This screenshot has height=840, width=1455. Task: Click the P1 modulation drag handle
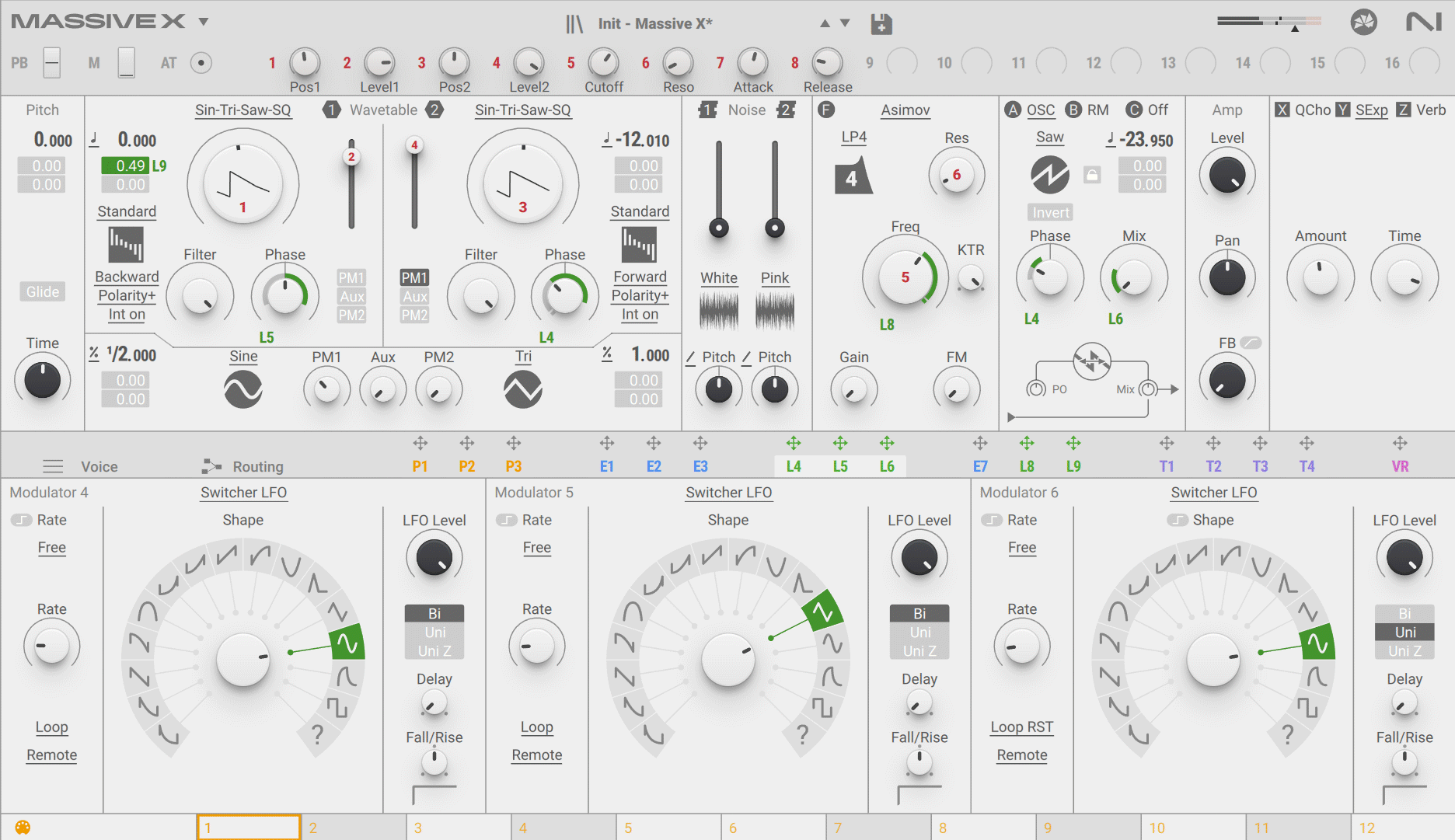420,443
